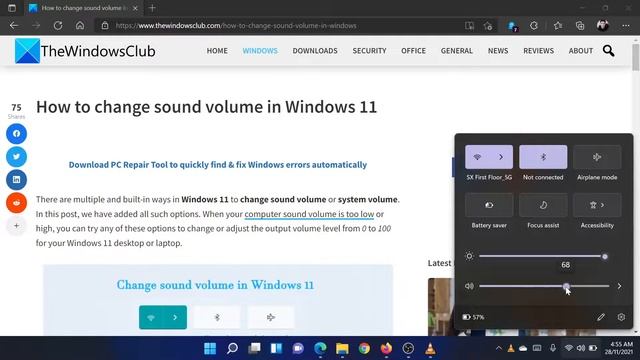Toggle Focus assist tile

543,205
